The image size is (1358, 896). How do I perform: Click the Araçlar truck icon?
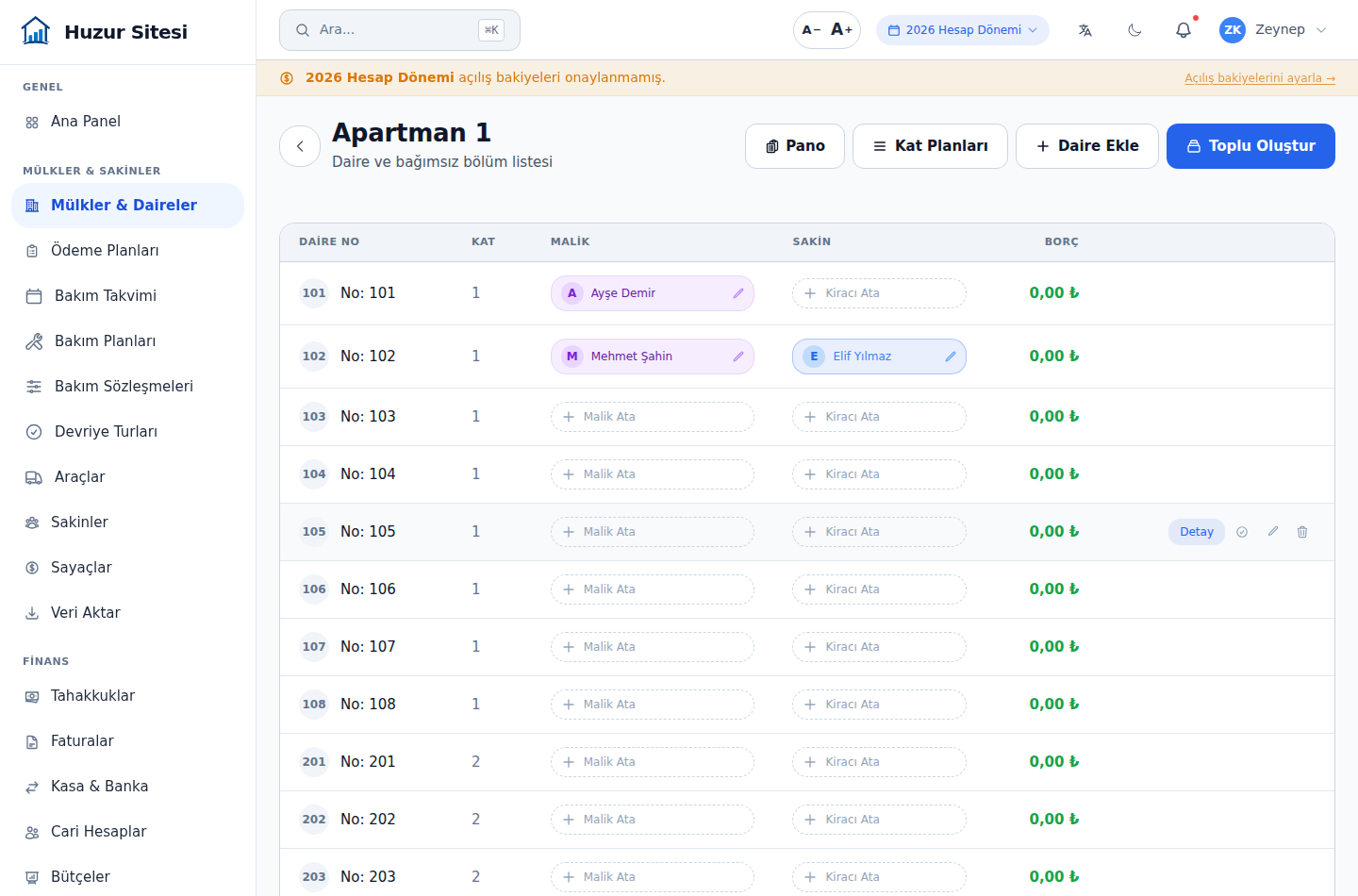coord(34,477)
